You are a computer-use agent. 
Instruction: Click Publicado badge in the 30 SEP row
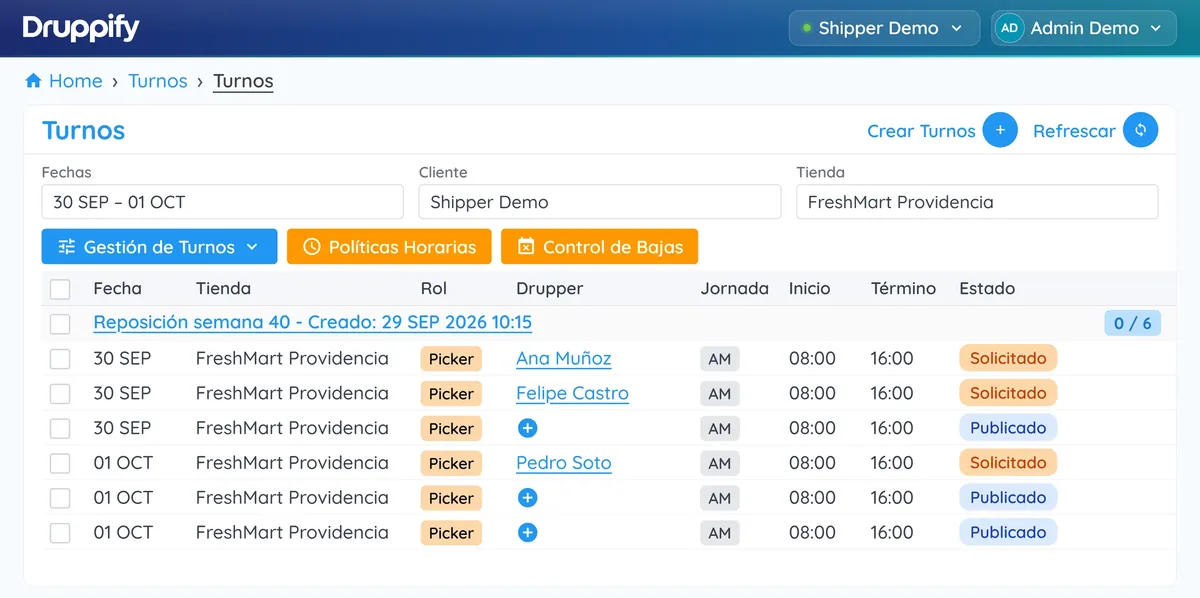(x=1008, y=428)
